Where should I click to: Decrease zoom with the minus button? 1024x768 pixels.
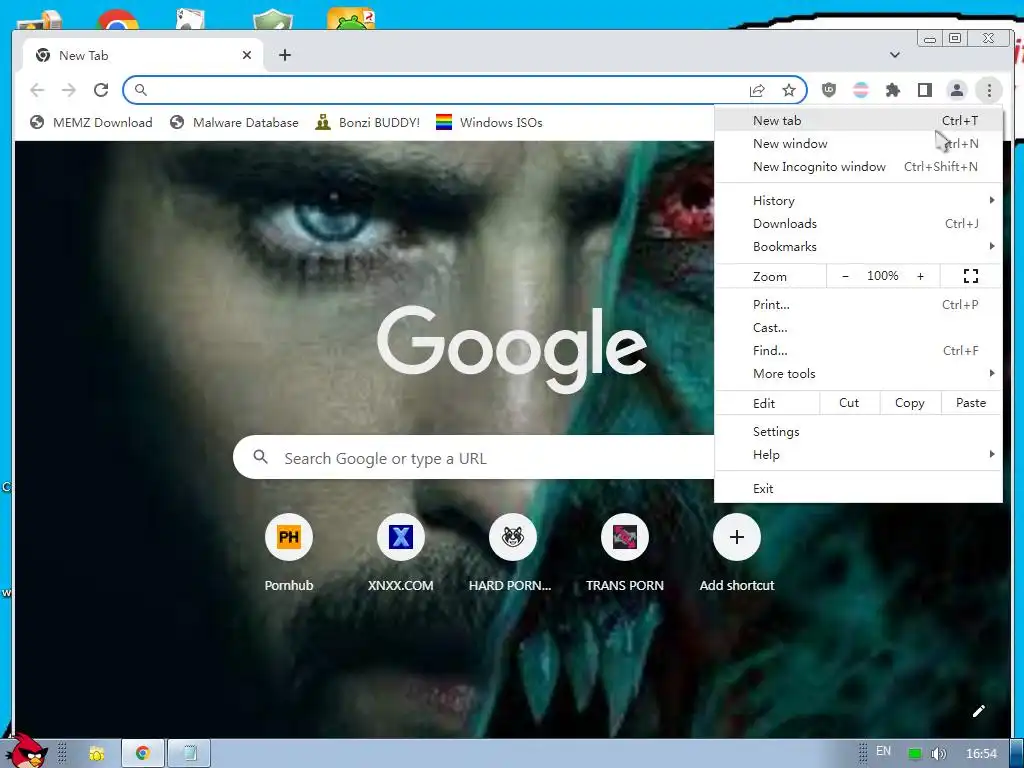coord(845,276)
